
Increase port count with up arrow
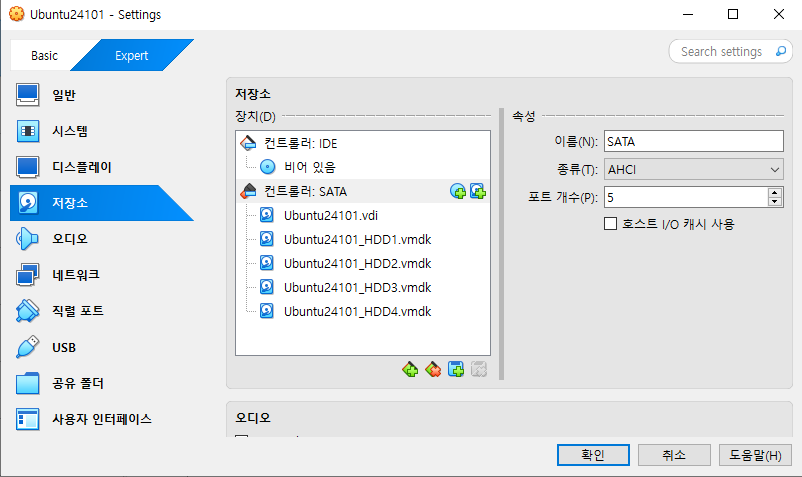tap(775, 193)
